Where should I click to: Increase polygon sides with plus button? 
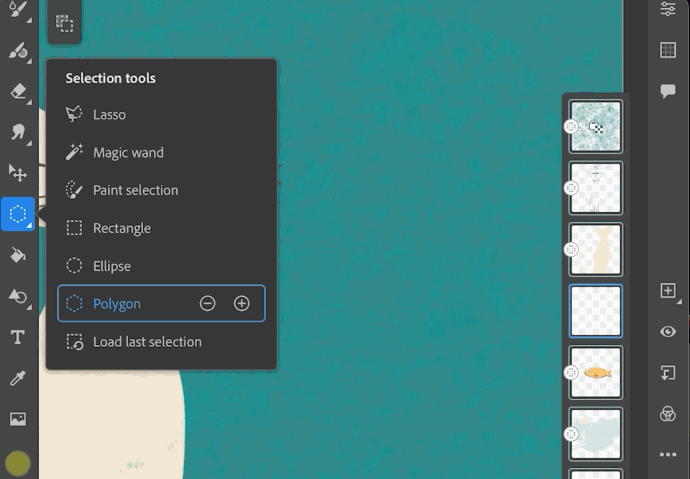point(242,303)
